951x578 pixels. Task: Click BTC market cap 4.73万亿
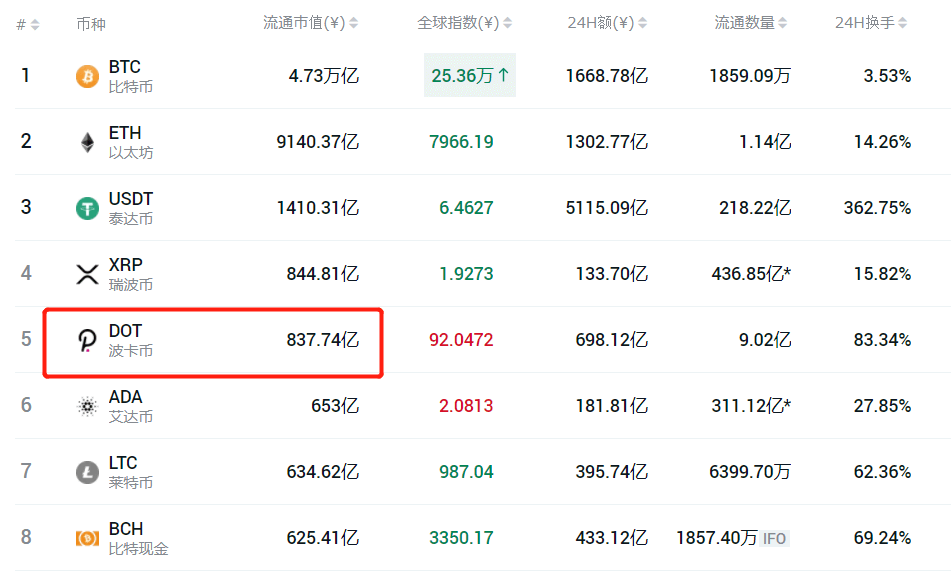click(x=323, y=76)
